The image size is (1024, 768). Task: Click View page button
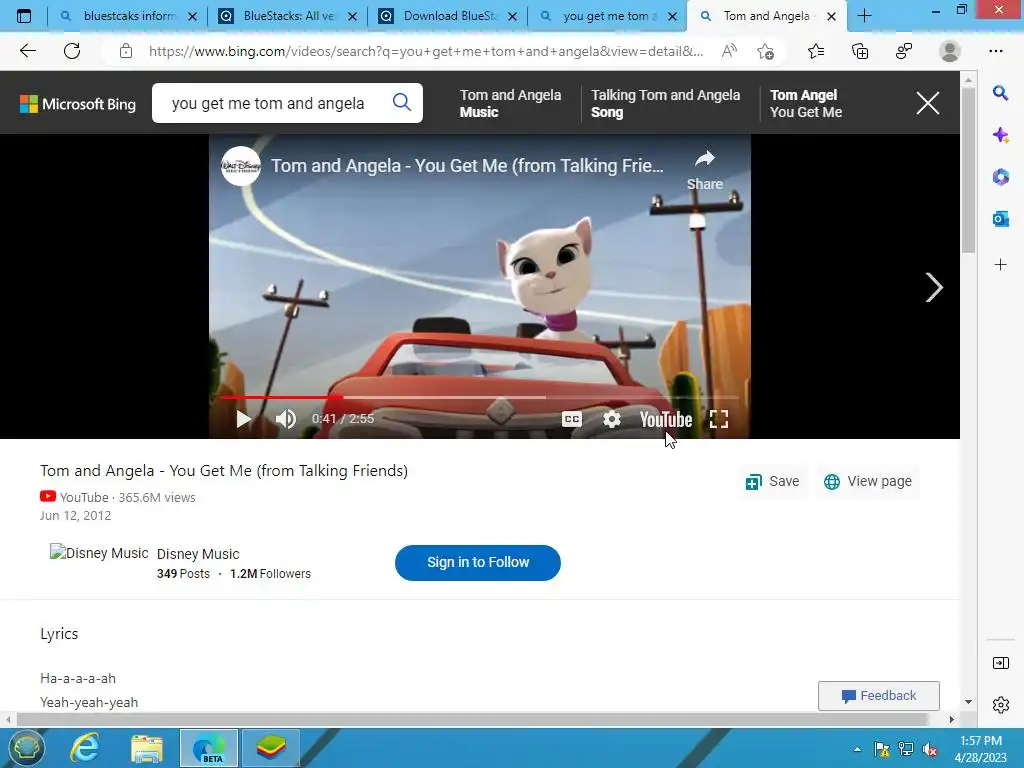[x=868, y=481]
